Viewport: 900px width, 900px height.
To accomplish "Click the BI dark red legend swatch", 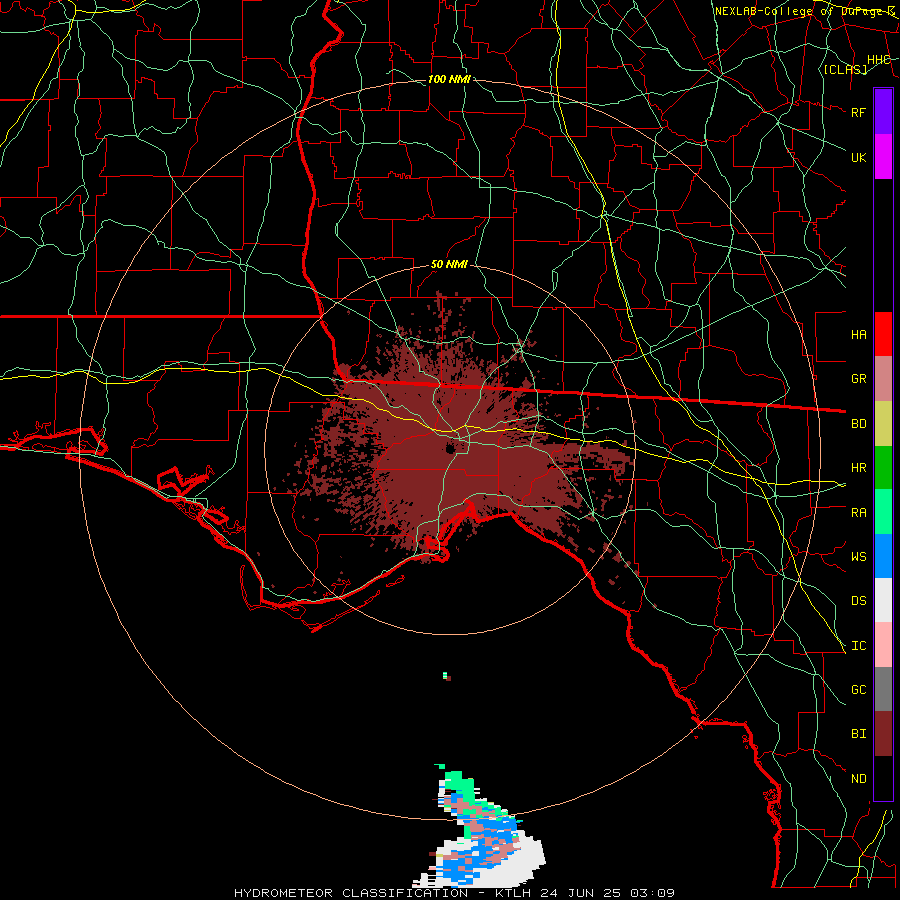I will point(883,734).
